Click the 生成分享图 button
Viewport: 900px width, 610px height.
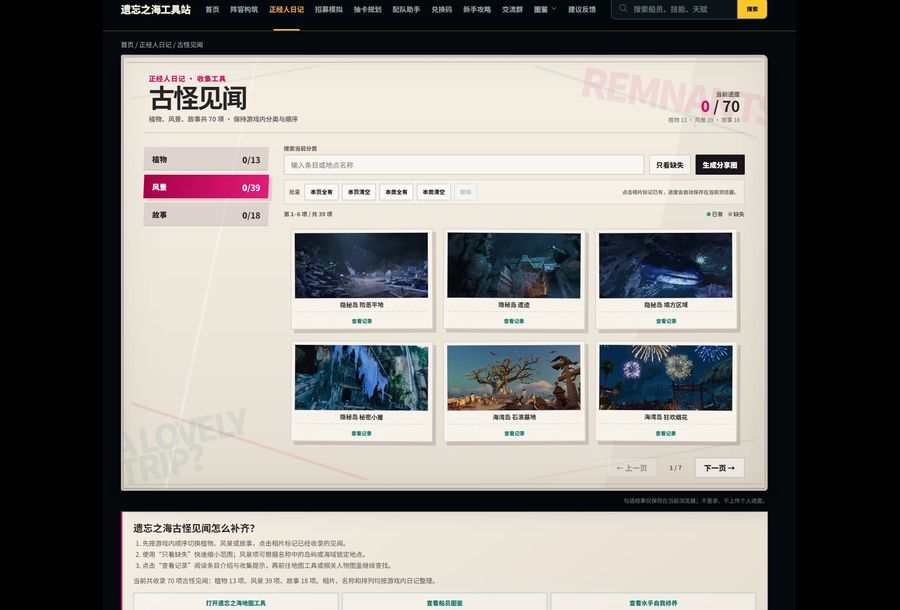click(x=720, y=165)
